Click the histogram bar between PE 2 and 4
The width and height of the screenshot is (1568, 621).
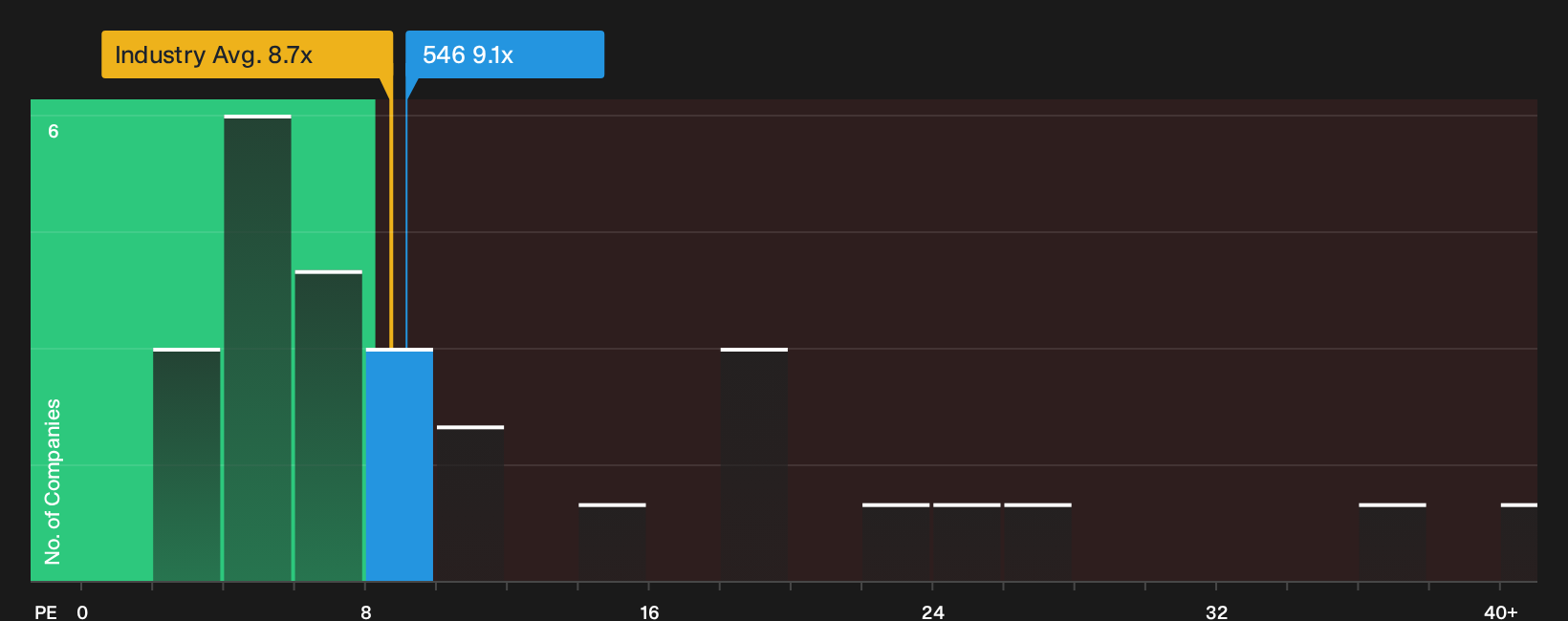point(186,465)
